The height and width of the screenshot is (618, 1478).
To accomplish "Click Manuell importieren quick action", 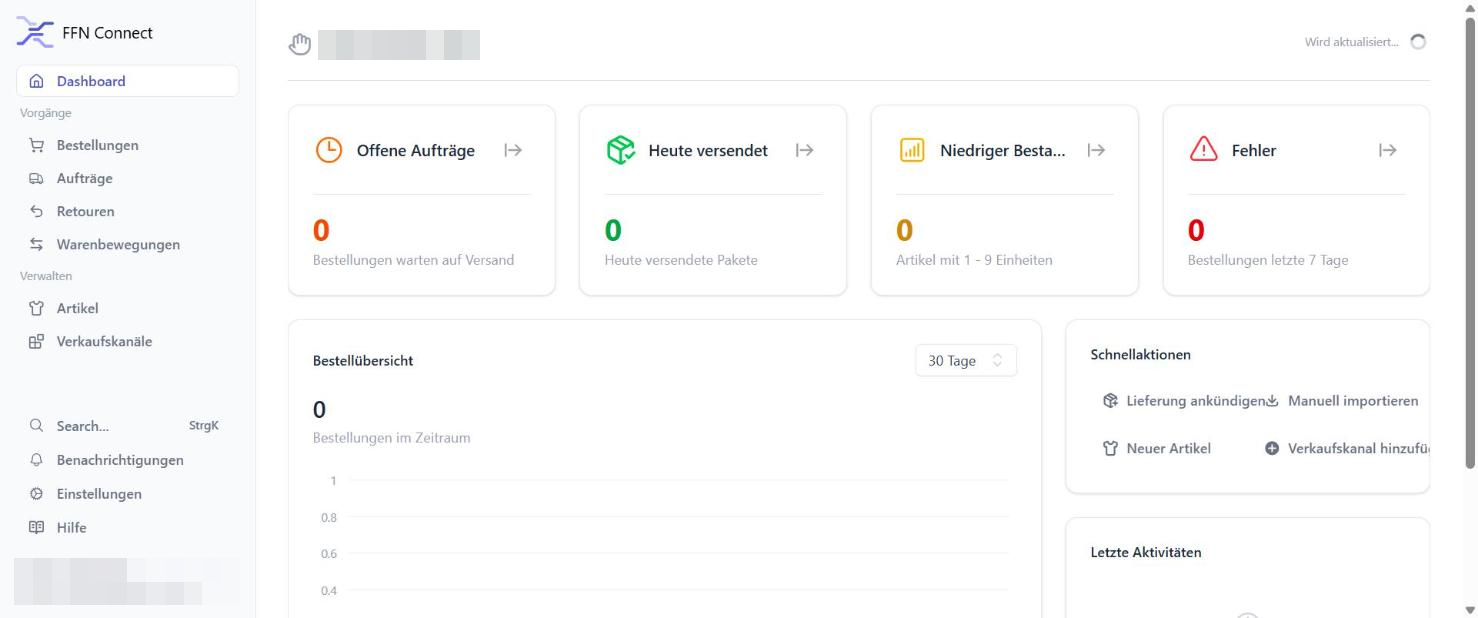I will point(1342,401).
